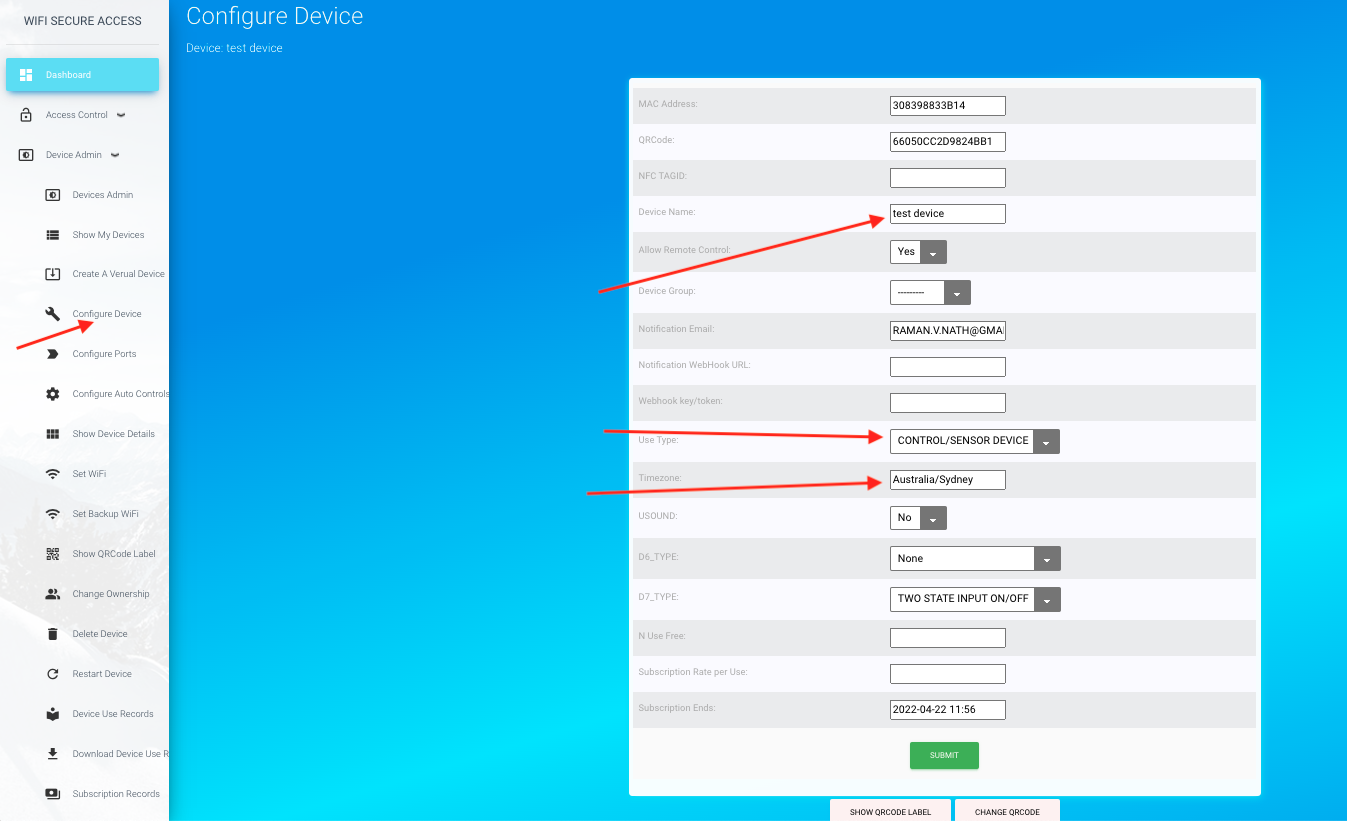Click the Set Backup WiFi icon
This screenshot has height=821, width=1347.
[53, 514]
